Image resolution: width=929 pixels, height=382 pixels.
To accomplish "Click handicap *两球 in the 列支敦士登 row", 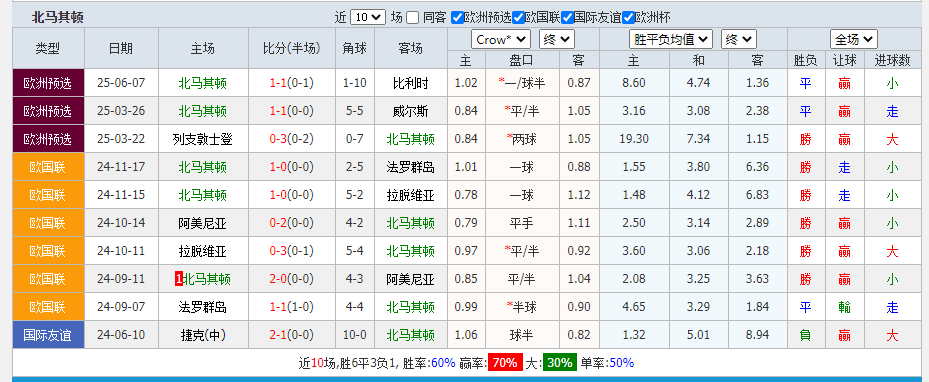I will click(522, 139).
